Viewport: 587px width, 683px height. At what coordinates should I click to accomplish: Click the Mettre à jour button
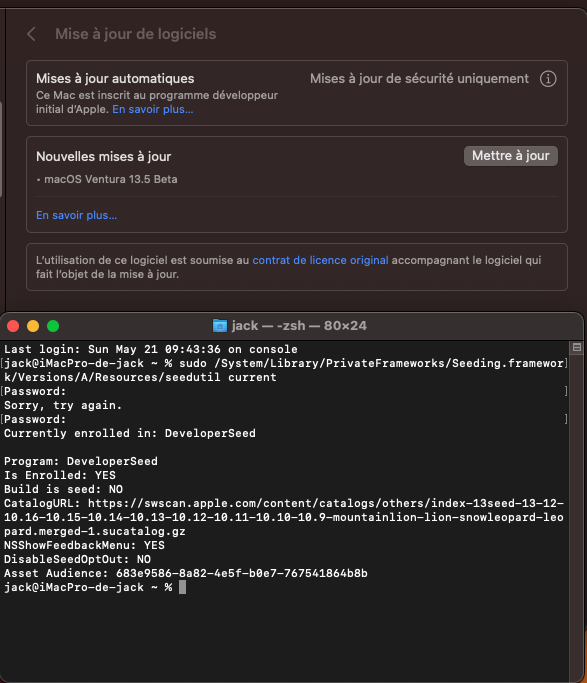coord(510,156)
